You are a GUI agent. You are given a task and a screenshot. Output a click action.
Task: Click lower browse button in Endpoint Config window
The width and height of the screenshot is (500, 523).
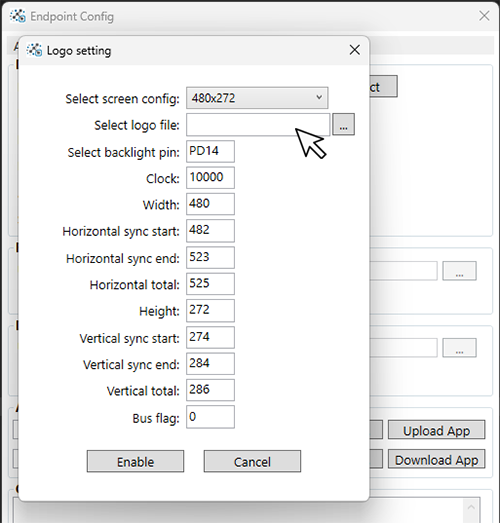459,348
